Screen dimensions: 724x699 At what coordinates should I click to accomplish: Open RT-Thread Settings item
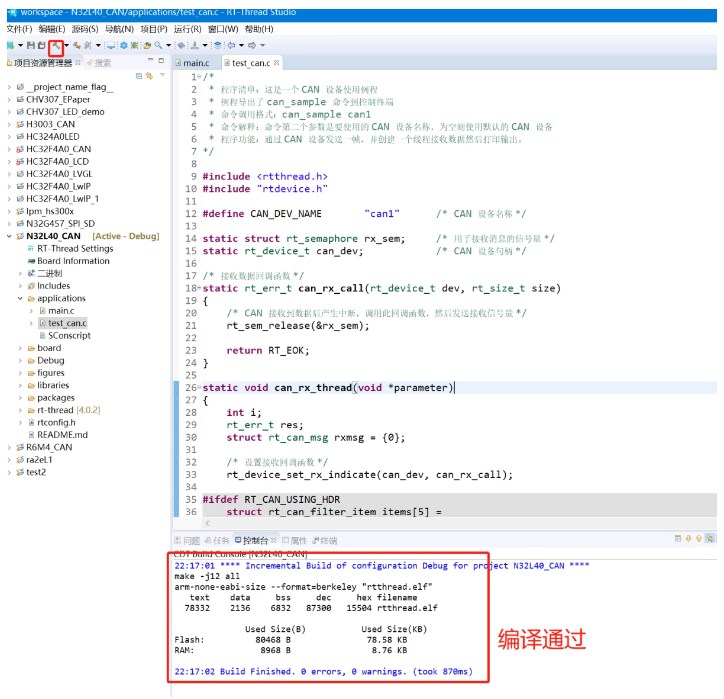[x=71, y=248]
